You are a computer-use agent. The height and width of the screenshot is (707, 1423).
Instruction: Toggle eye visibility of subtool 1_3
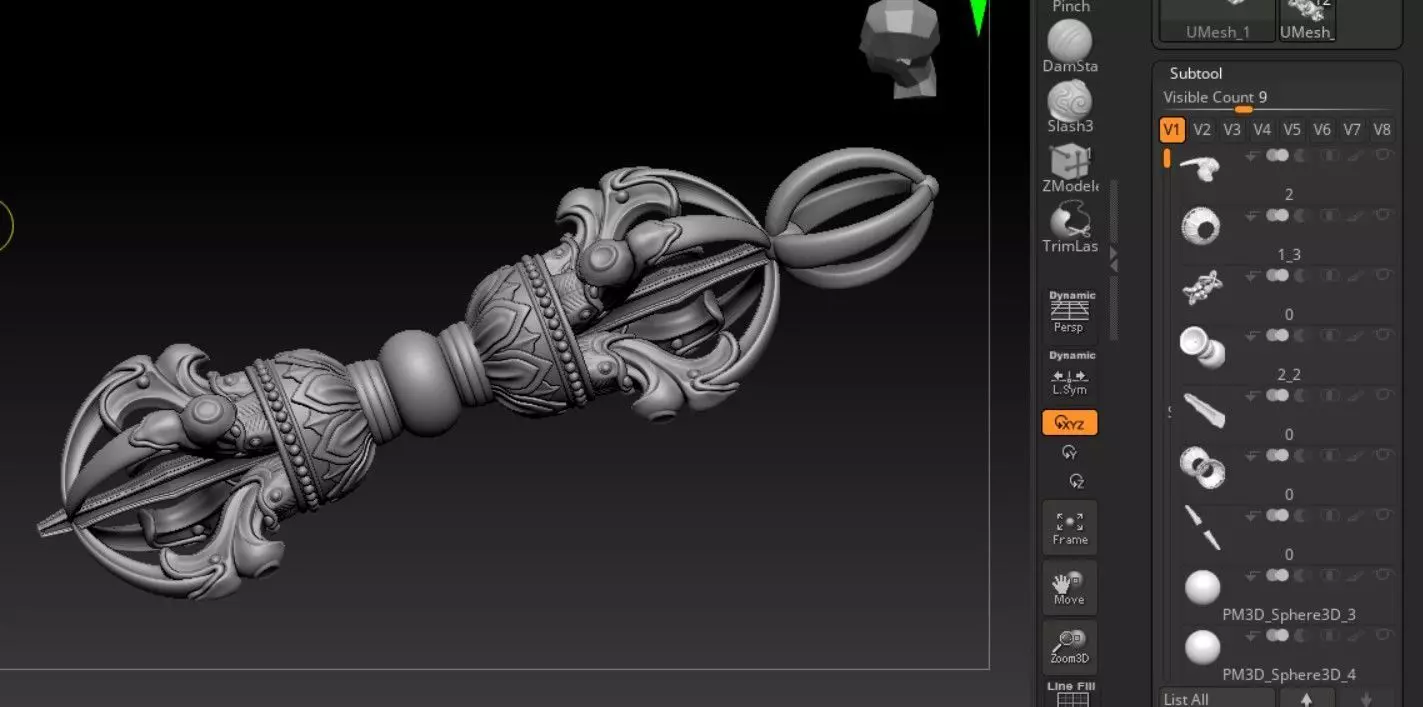[1384, 215]
